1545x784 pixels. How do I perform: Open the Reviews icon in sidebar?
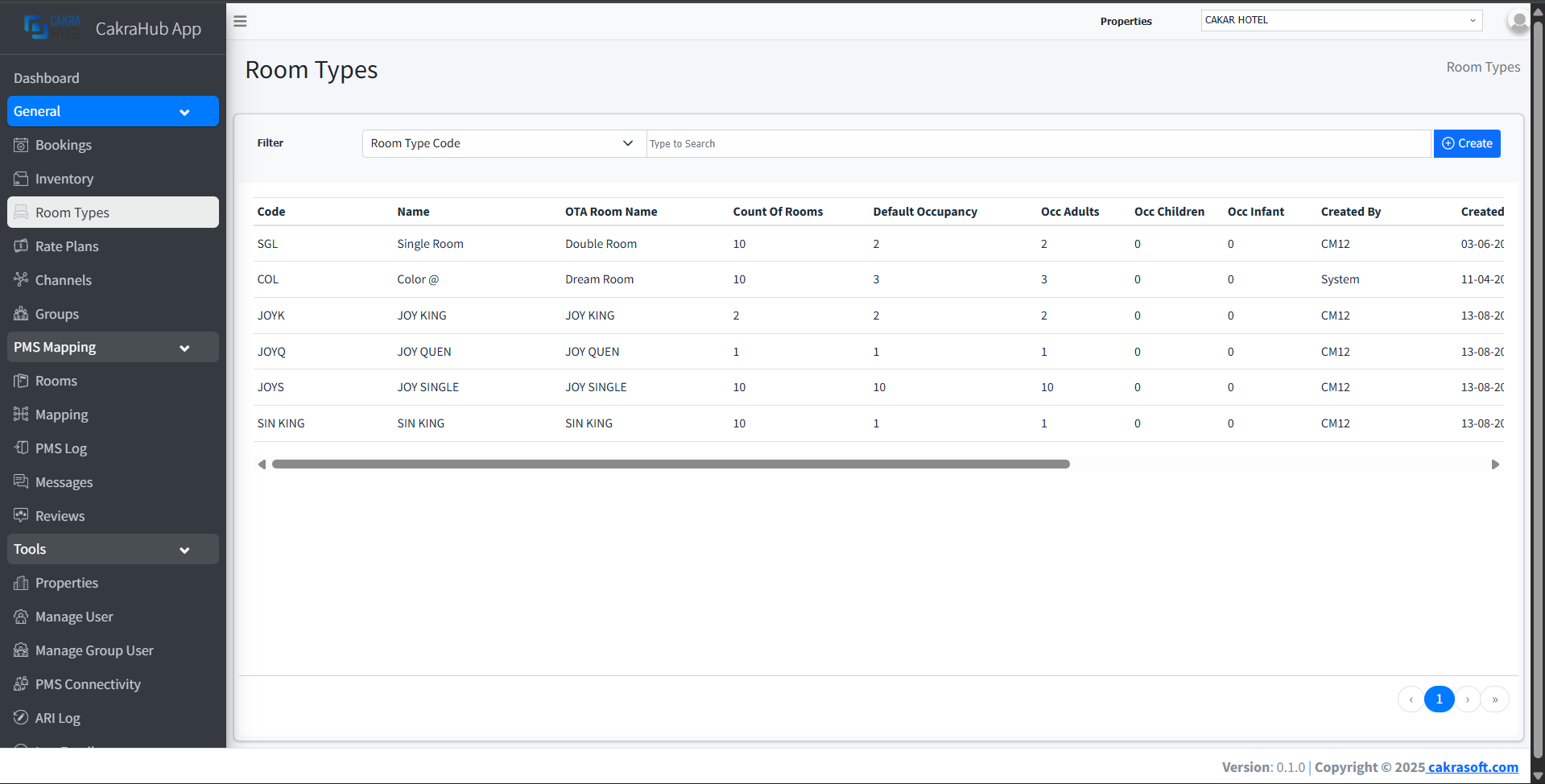21,516
